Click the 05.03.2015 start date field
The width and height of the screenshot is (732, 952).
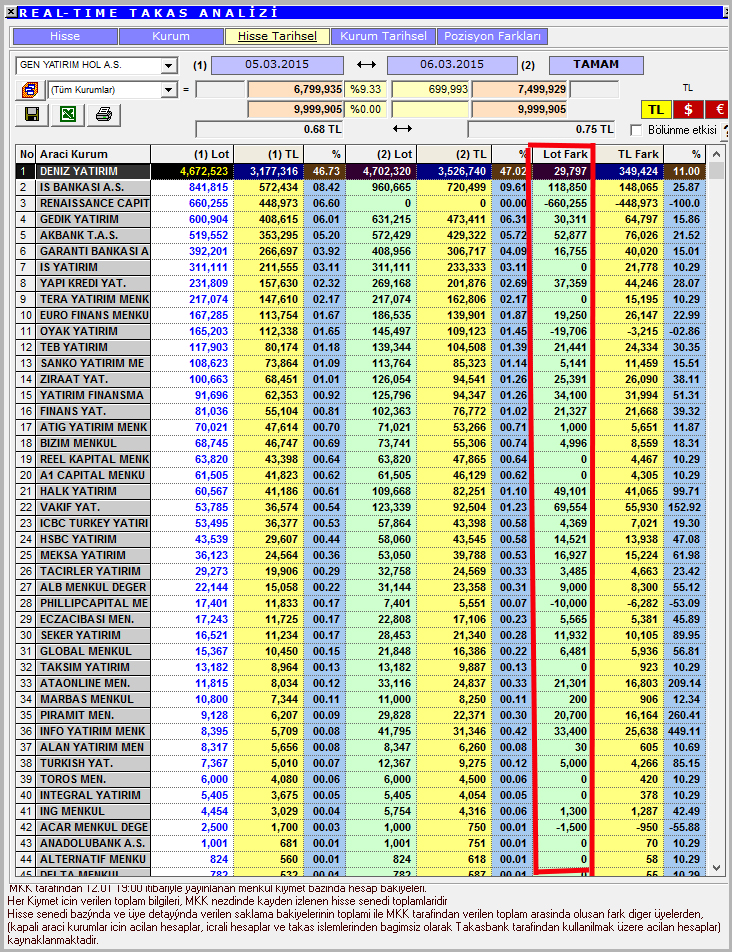point(277,65)
